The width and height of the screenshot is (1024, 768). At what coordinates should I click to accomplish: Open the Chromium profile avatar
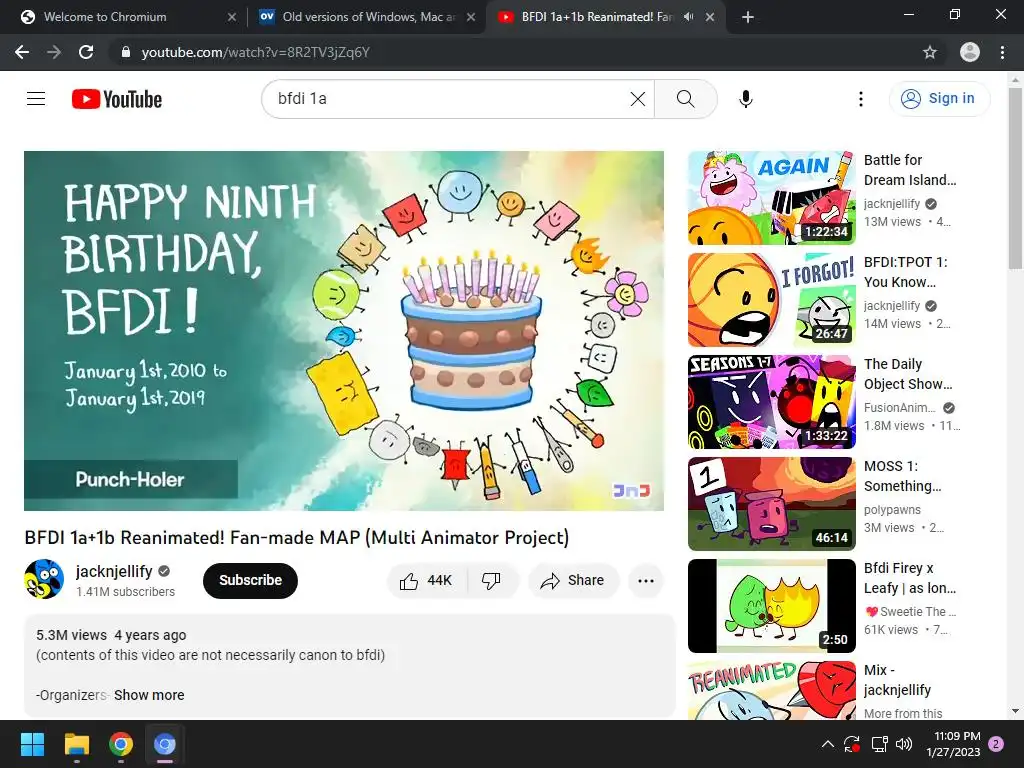970,52
